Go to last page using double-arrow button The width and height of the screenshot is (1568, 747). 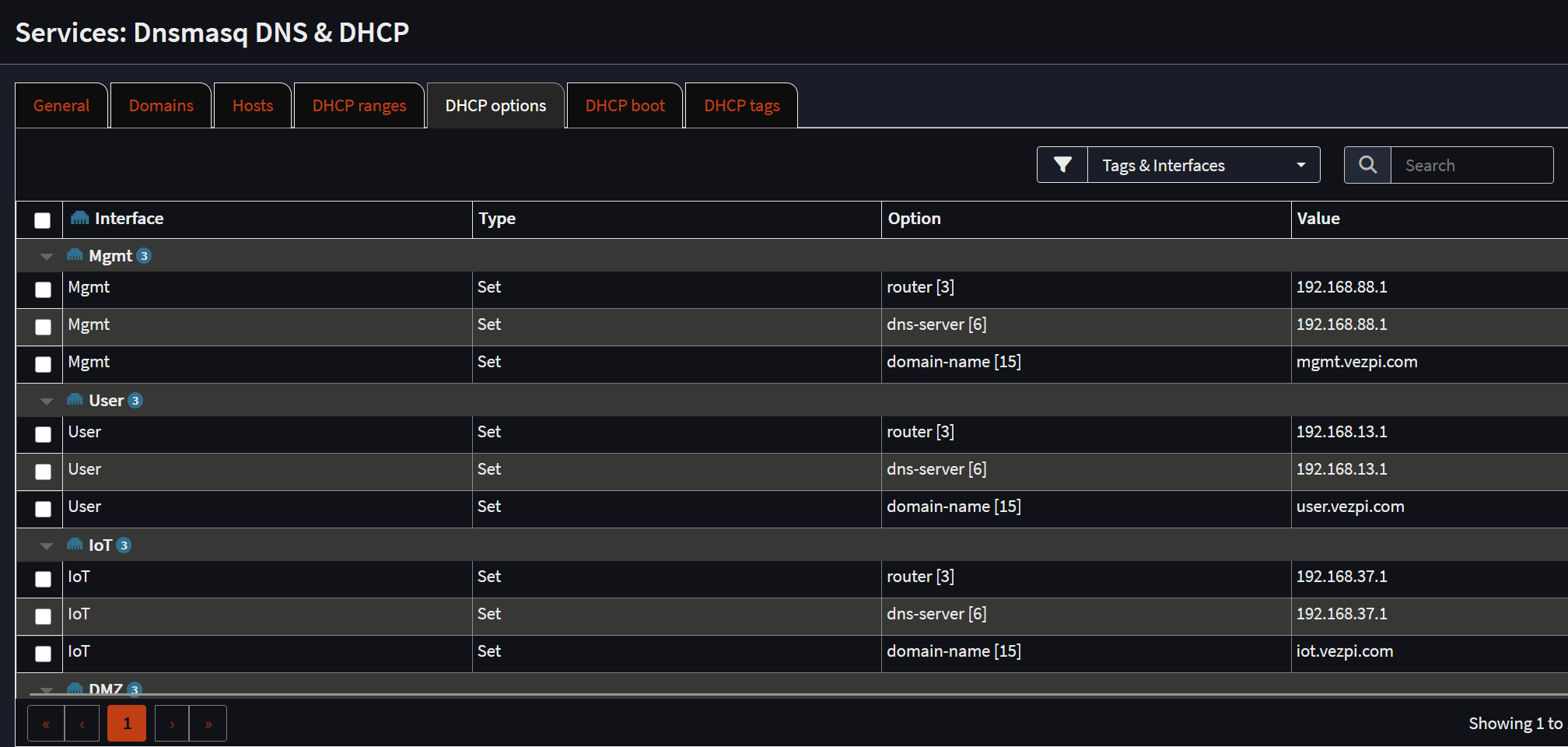pos(208,723)
